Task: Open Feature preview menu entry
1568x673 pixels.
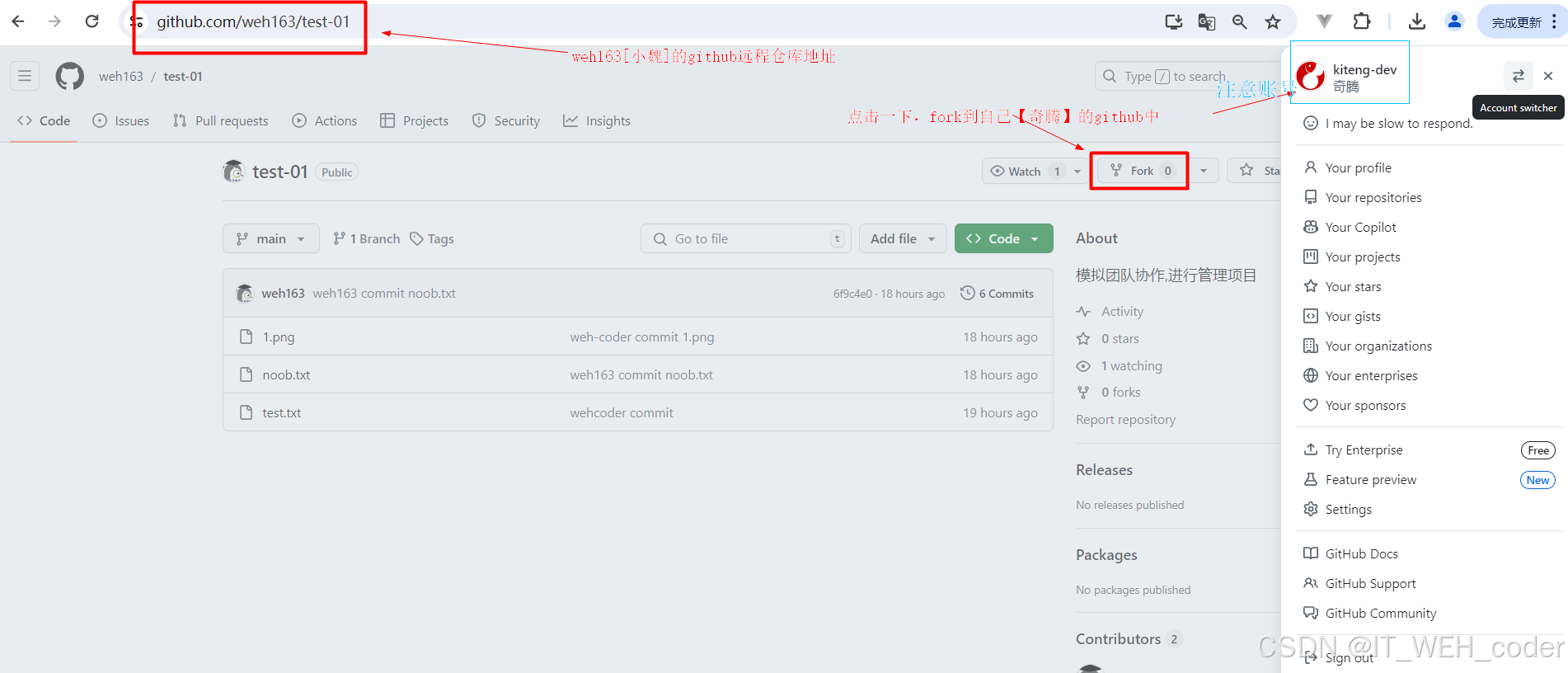Action: pos(1430,479)
